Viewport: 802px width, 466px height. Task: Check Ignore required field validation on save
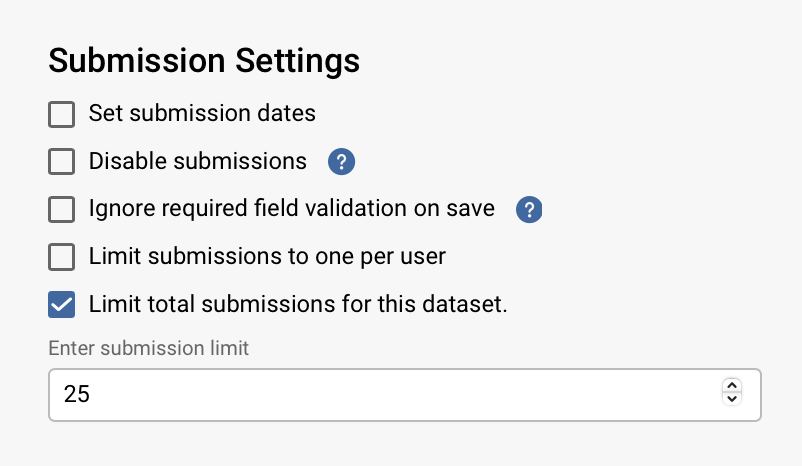click(x=62, y=209)
